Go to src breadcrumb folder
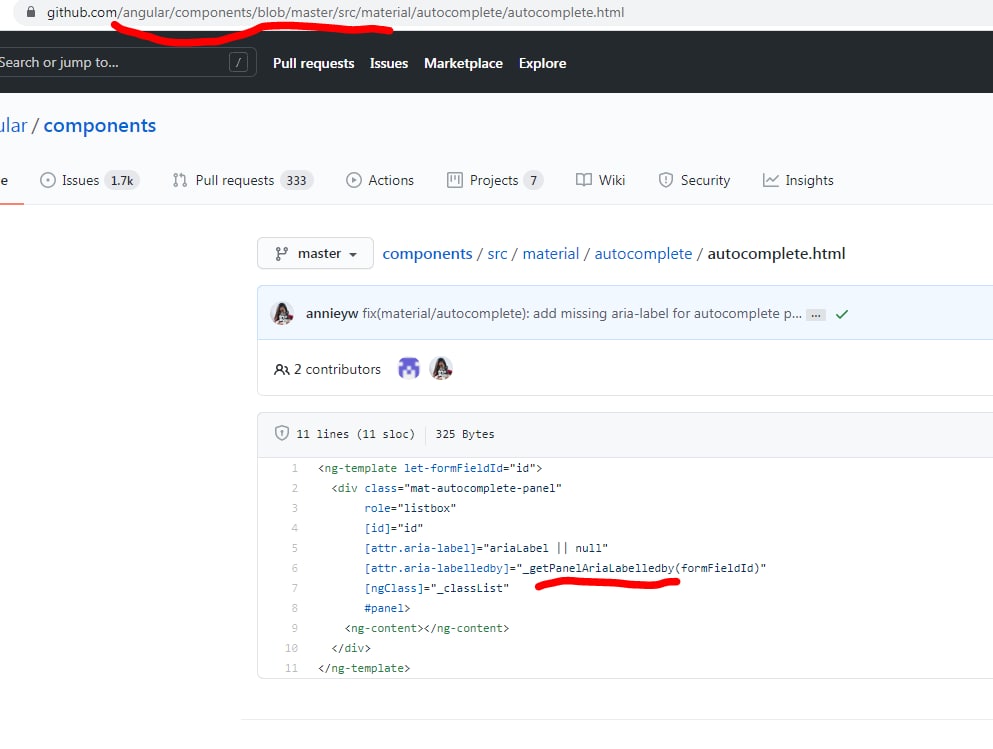Viewport: 993px width, 749px height. click(x=497, y=254)
